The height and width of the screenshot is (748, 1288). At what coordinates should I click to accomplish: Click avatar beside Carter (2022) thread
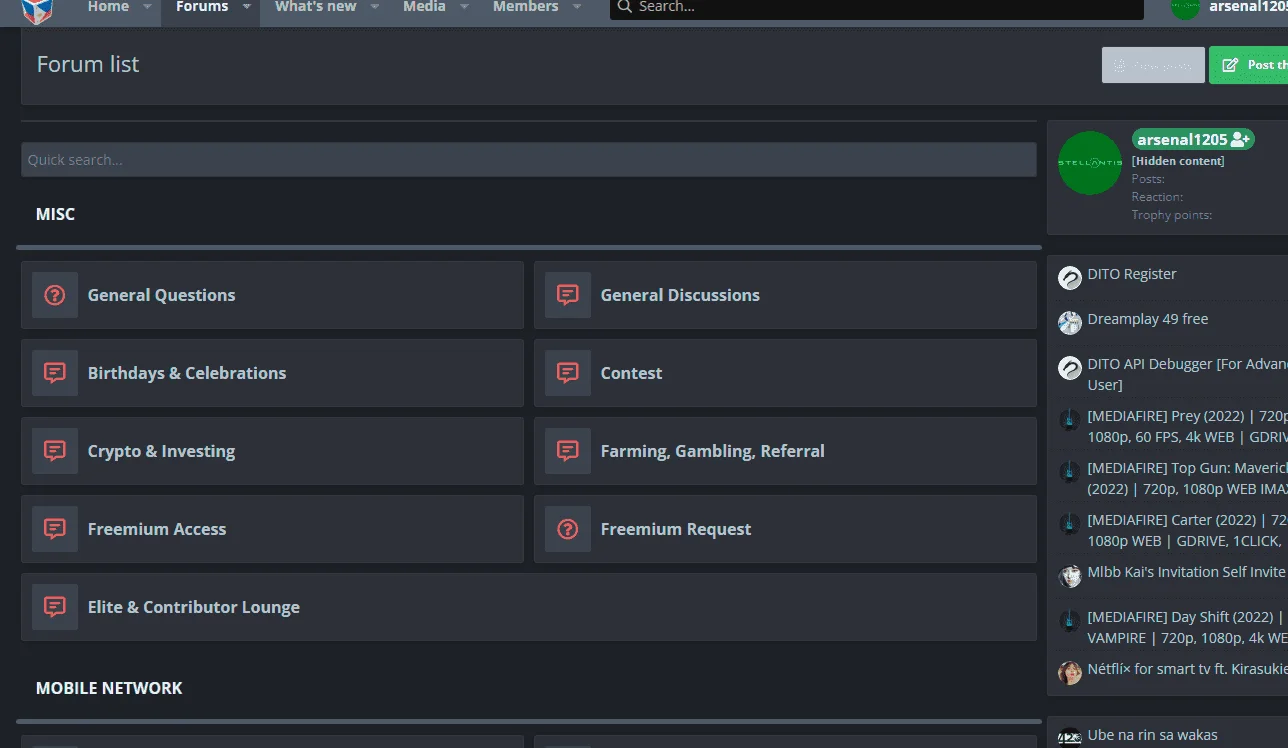tap(1070, 523)
